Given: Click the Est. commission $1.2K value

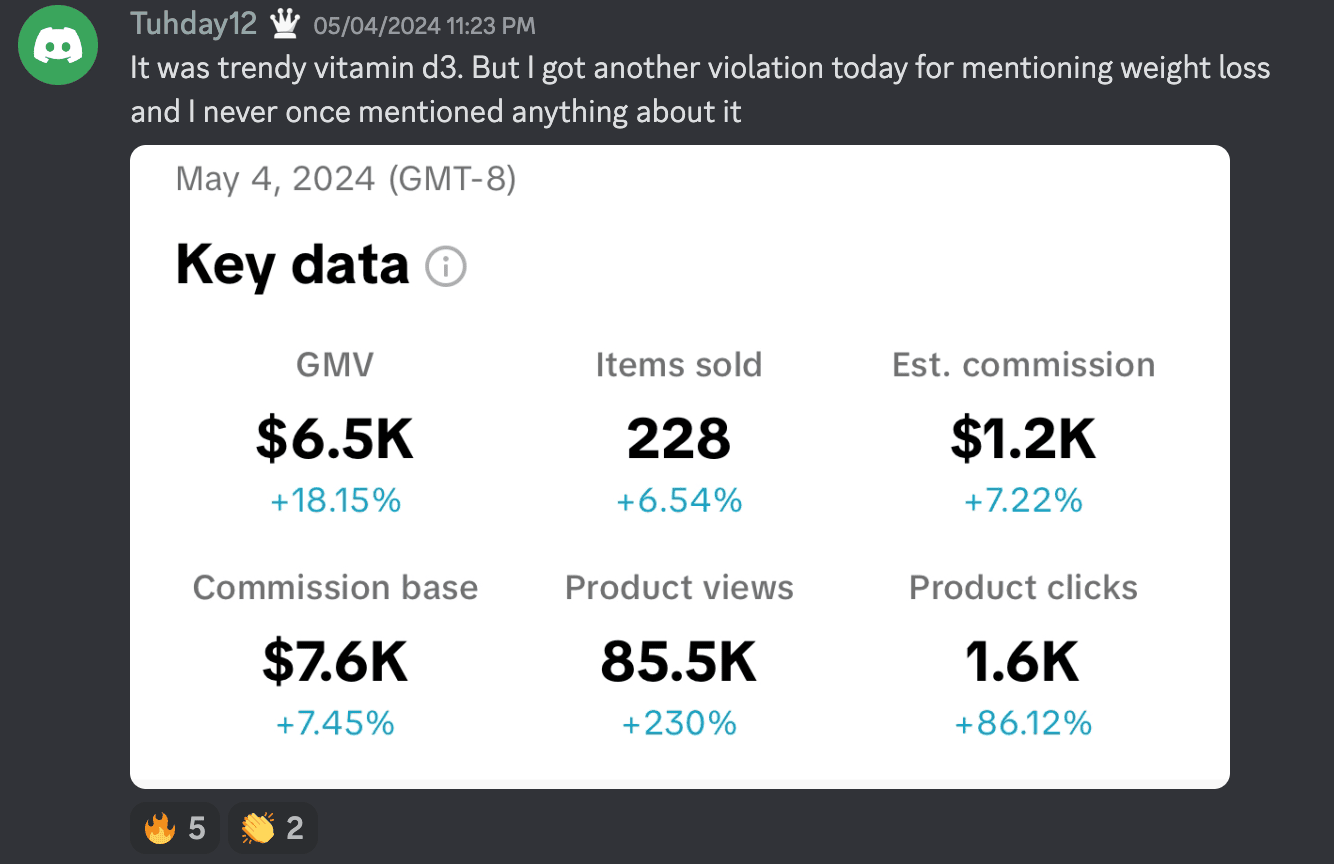Looking at the screenshot, I should pos(1023,439).
